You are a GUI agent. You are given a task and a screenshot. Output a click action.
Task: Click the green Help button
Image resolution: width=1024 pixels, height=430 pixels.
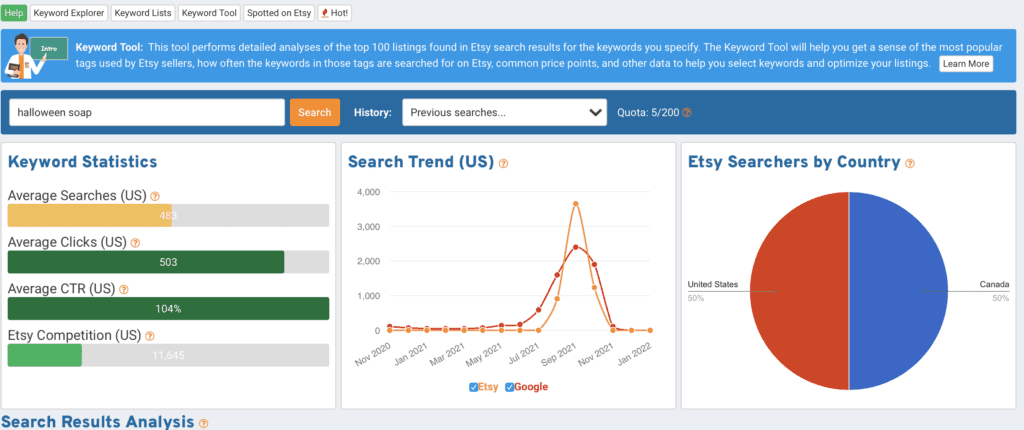click(x=14, y=13)
